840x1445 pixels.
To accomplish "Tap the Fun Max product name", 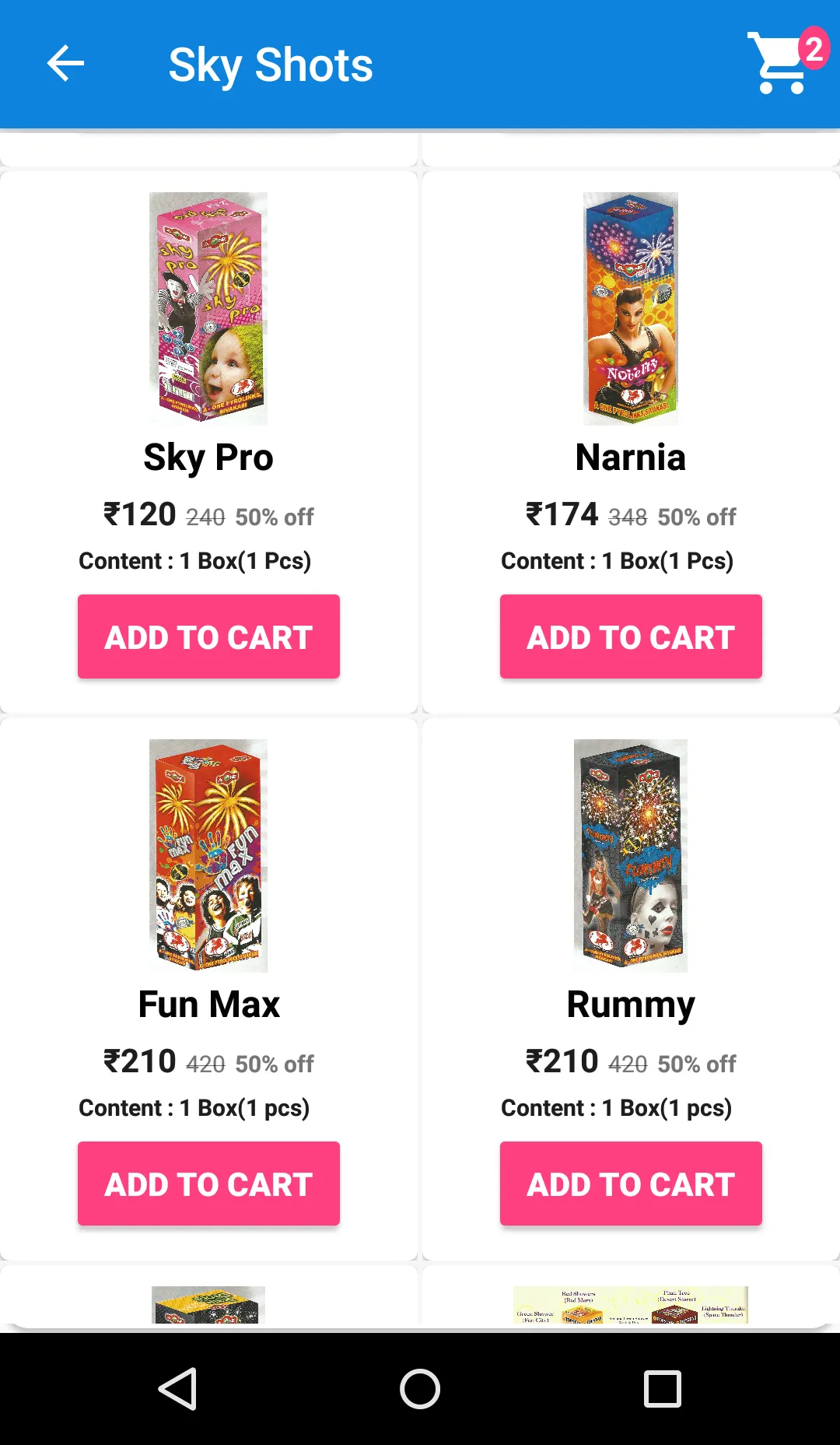I will (x=208, y=1005).
